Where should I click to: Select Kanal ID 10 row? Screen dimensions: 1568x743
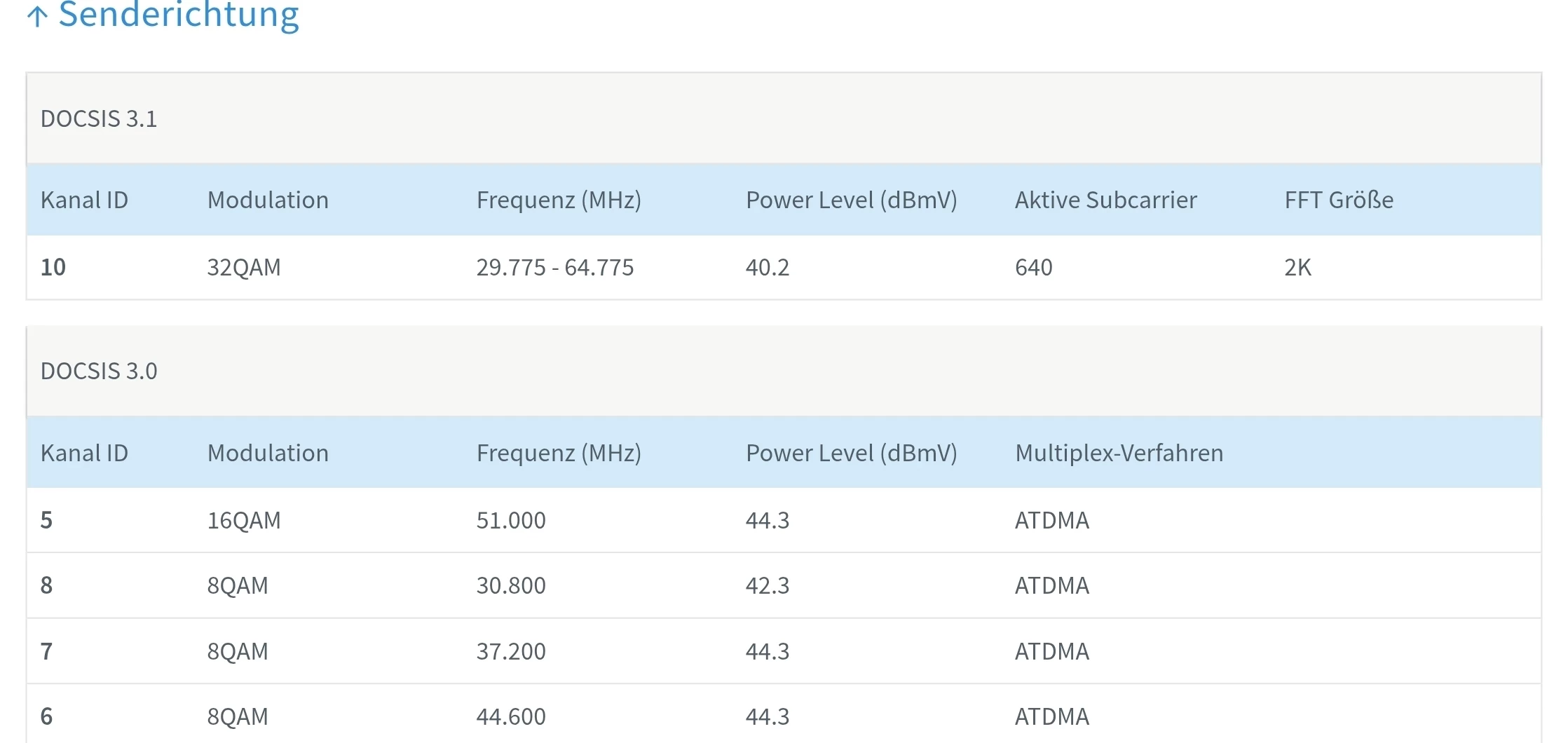click(x=53, y=268)
